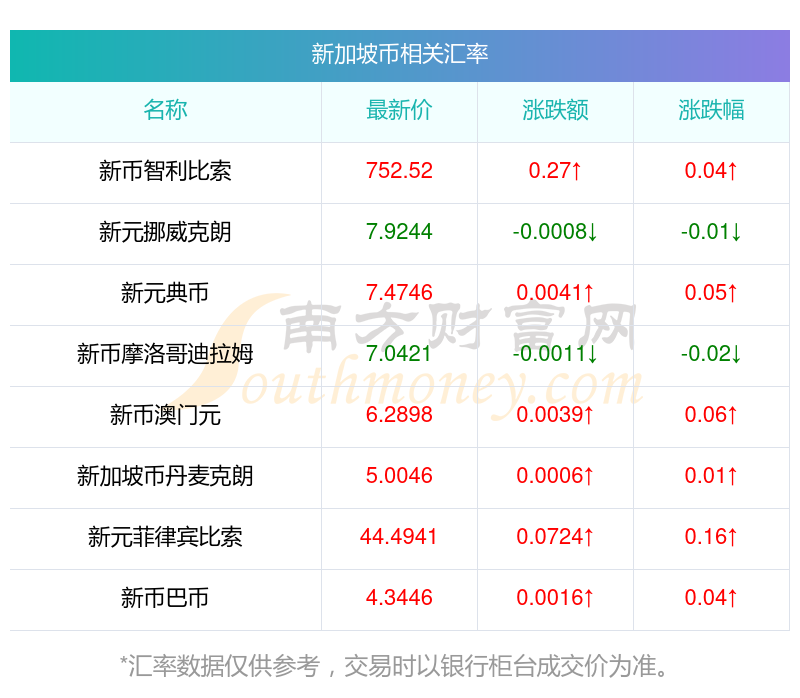Click the 名称 column header
800x698 pixels.
(165, 110)
